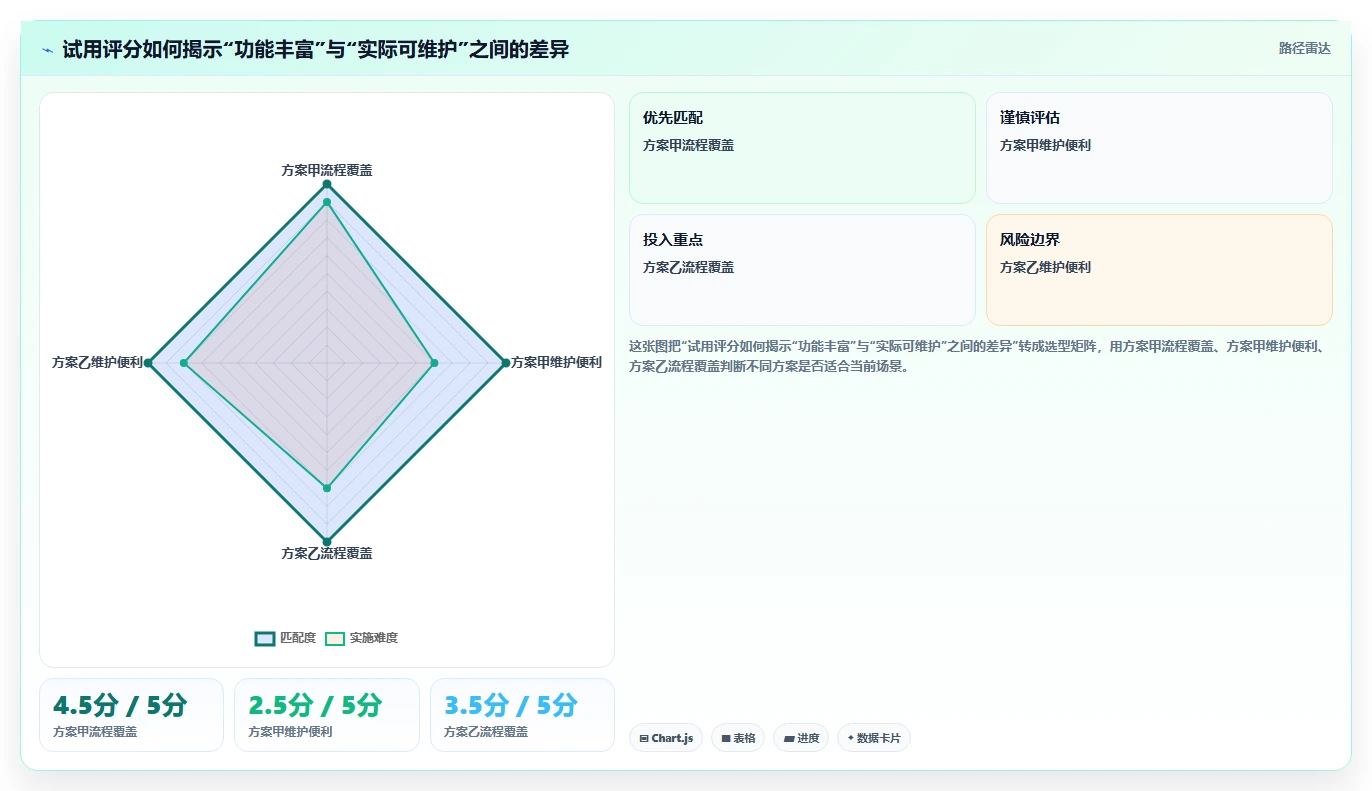The width and height of the screenshot is (1372, 791).
Task: Click the 数据卡片 tag chip
Action: point(874,738)
